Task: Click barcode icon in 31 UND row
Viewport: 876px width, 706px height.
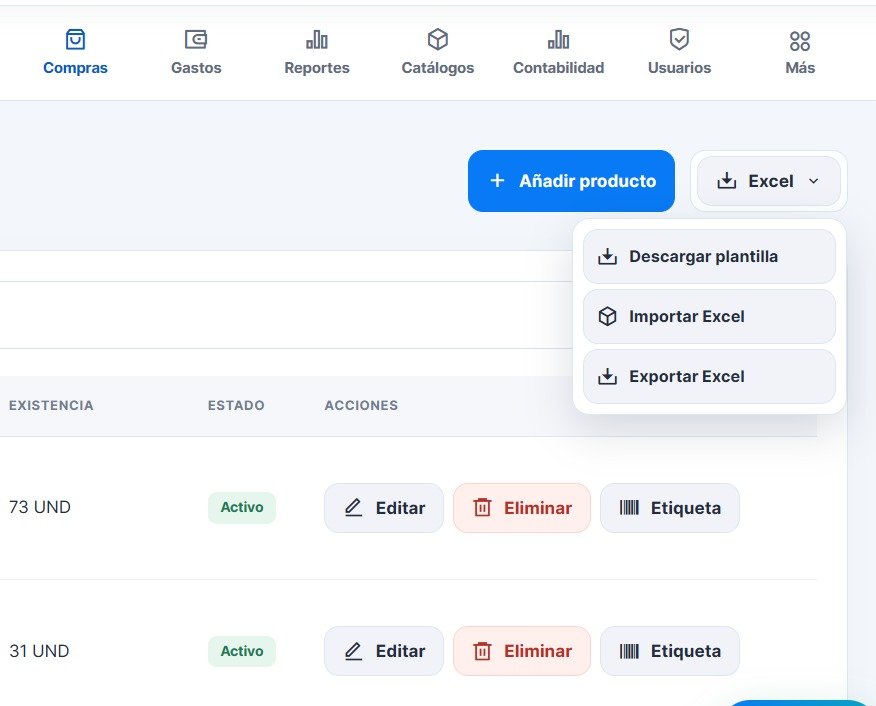Action: (x=629, y=651)
